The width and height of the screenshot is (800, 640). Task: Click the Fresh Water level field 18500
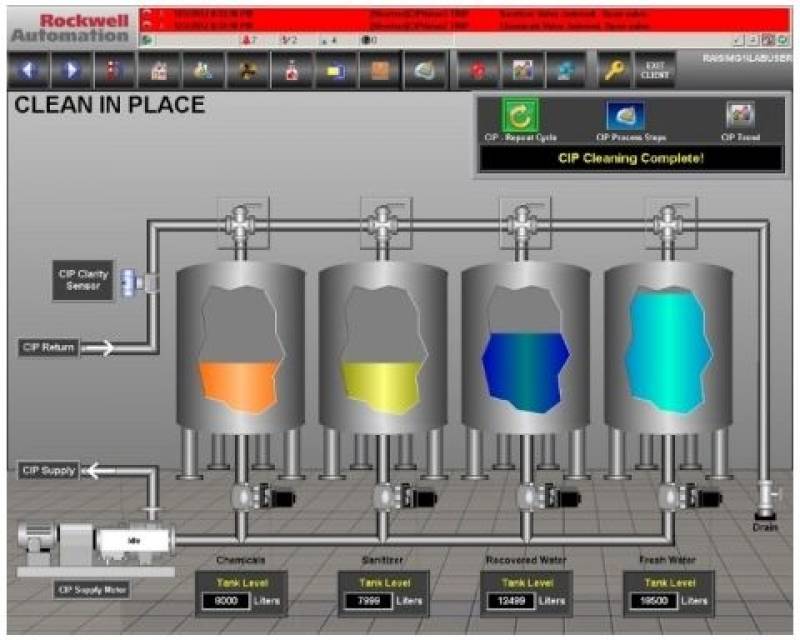(654, 601)
